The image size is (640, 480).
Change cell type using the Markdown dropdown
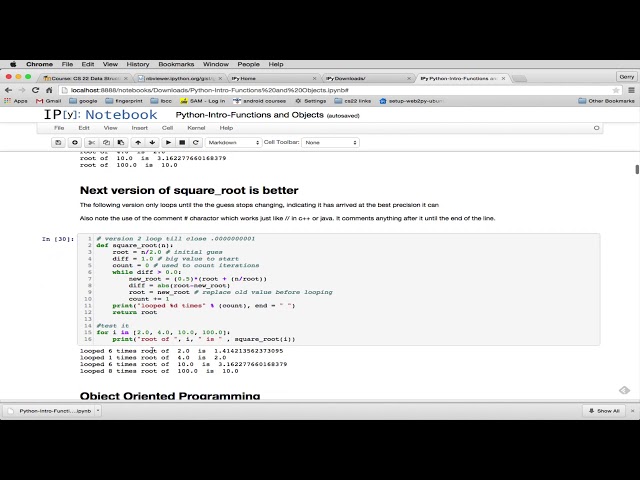pos(233,142)
